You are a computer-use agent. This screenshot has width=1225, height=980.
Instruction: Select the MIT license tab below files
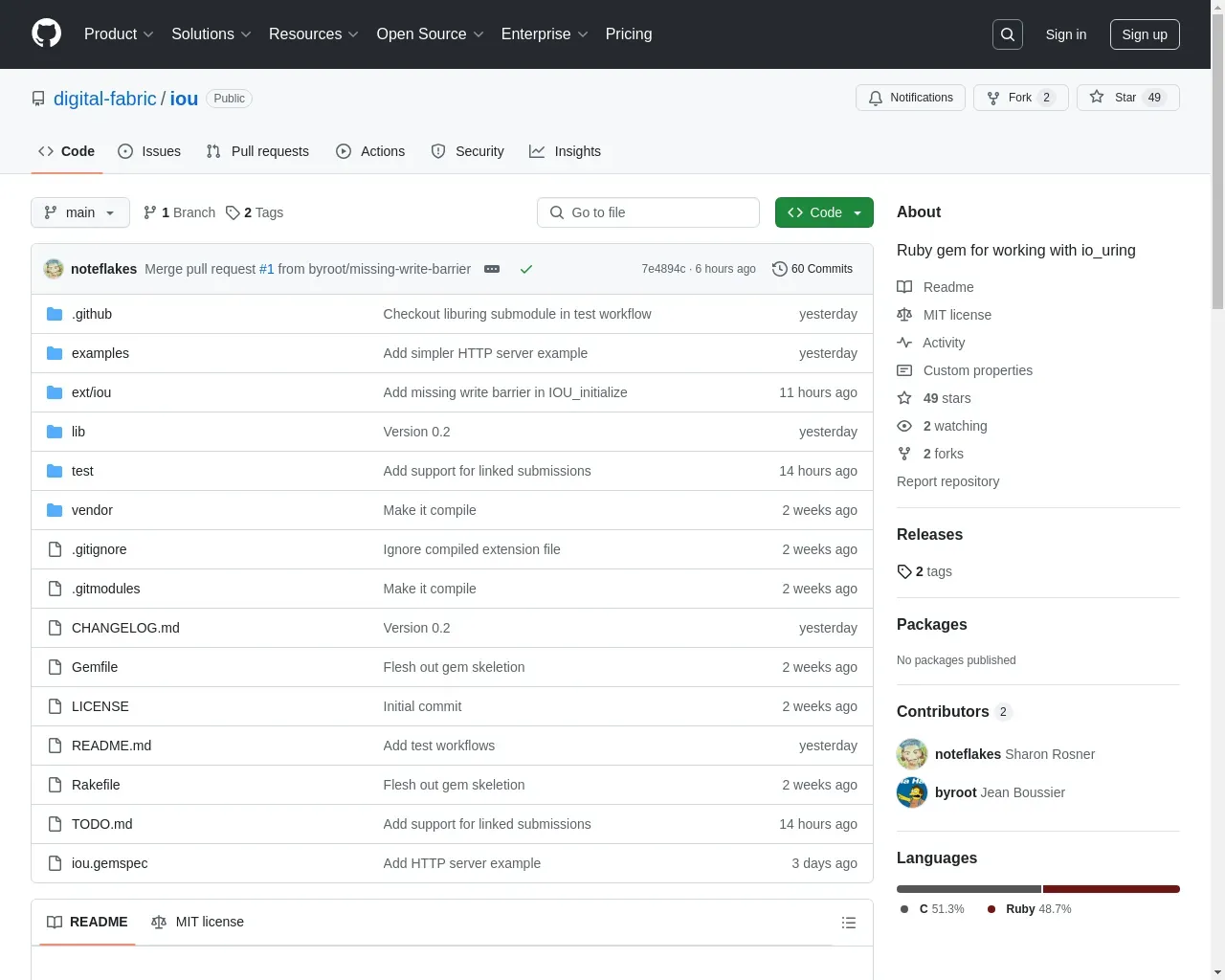197,922
